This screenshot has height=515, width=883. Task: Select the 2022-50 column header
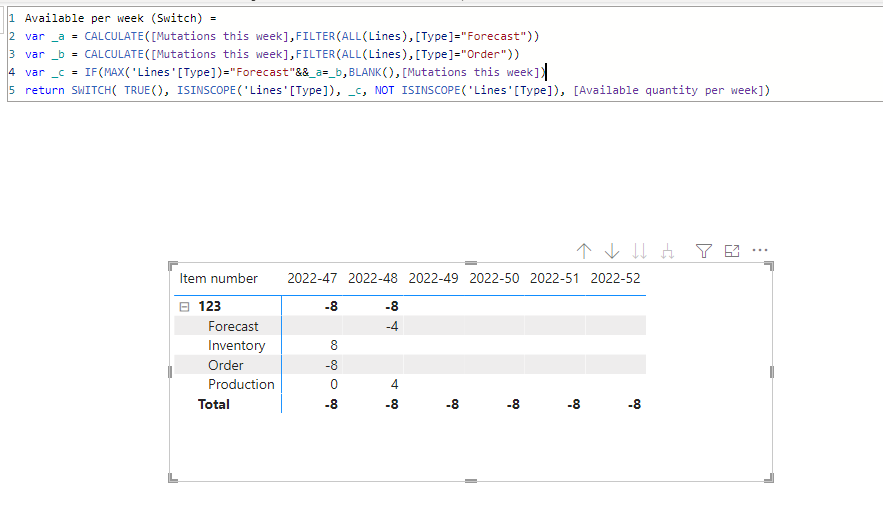click(494, 279)
